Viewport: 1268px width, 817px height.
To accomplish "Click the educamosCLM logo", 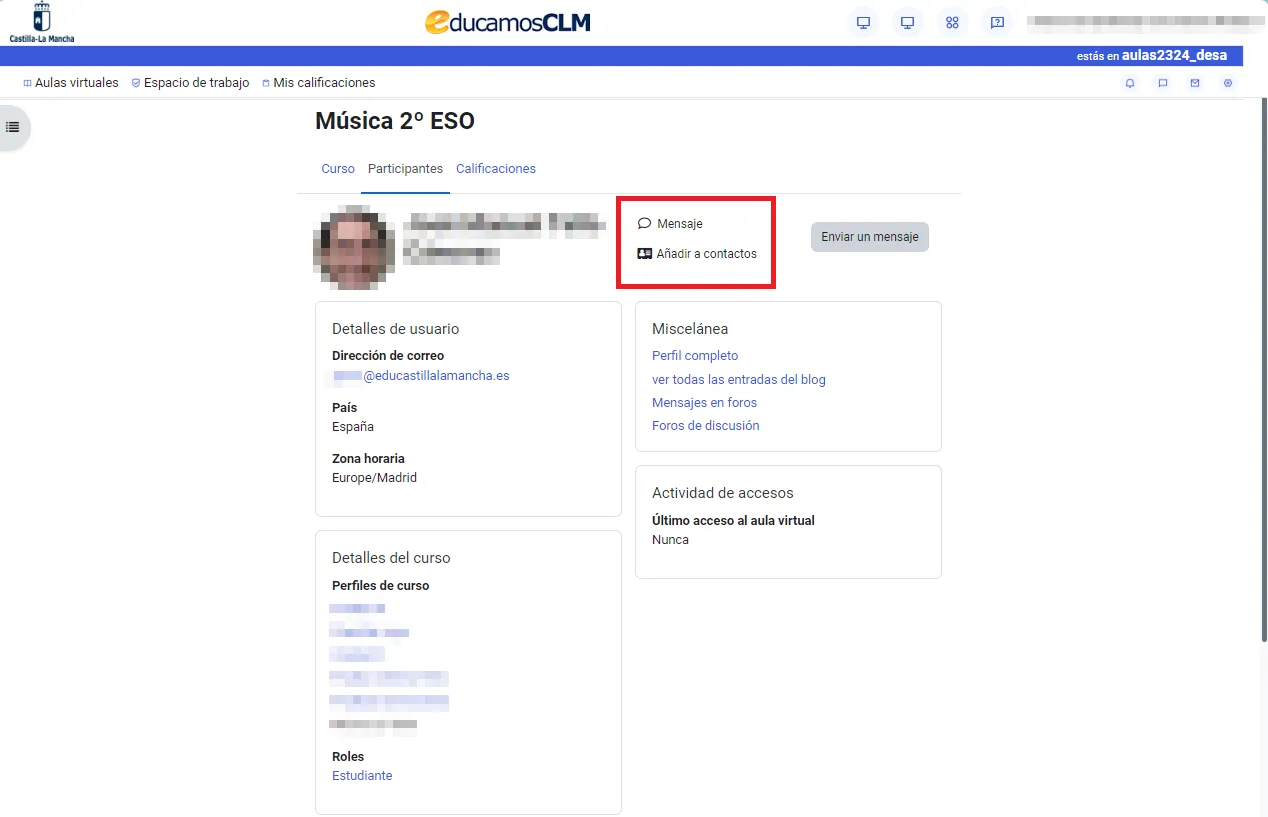I will [x=507, y=22].
